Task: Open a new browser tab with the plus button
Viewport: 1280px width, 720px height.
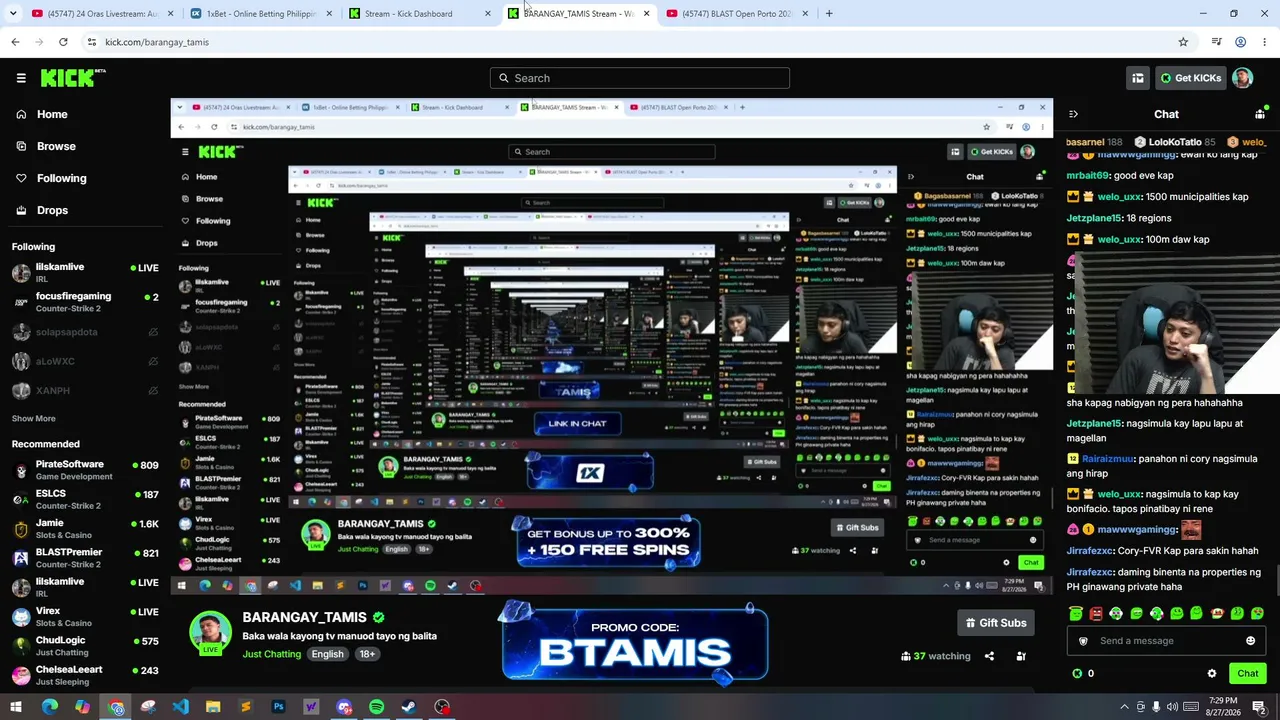Action: click(x=829, y=14)
